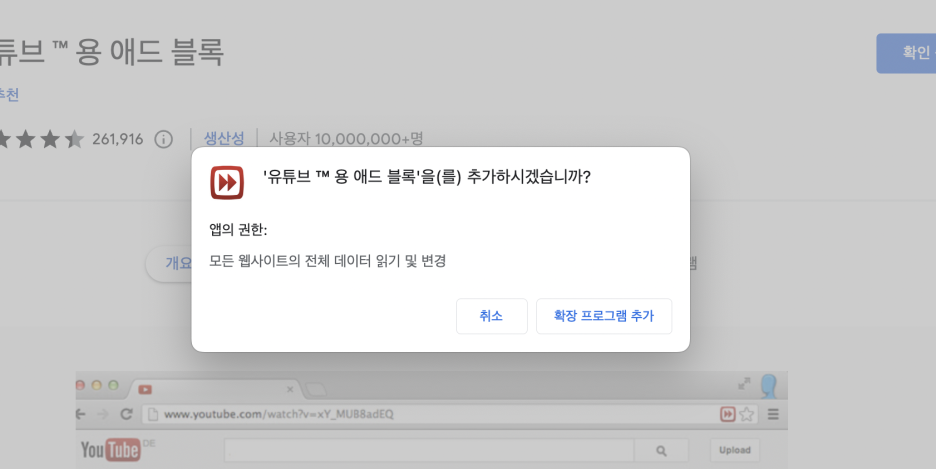Click permission text 모든 웹사이트의 전체 데이터 읽기 및 변경

pyautogui.click(x=328, y=261)
